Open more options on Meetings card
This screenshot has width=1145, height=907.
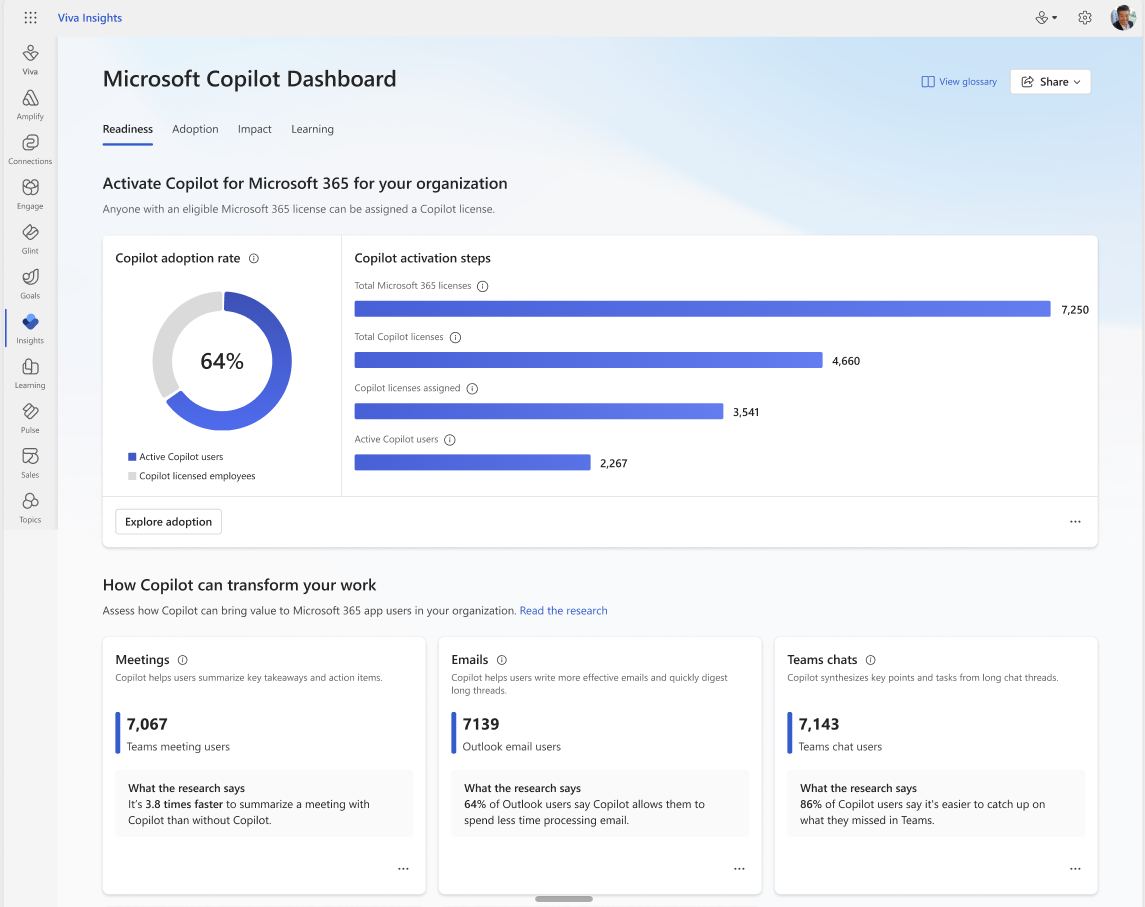coord(403,869)
